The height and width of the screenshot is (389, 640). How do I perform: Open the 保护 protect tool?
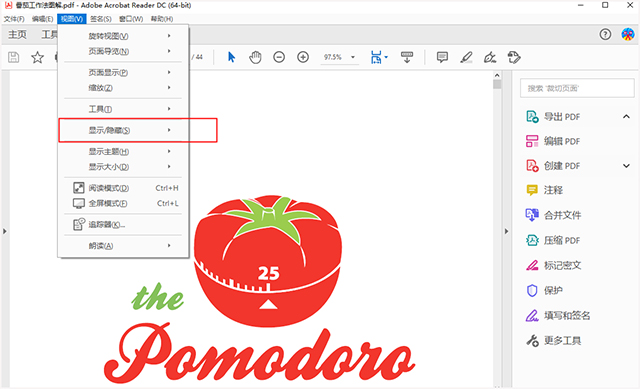point(544,291)
